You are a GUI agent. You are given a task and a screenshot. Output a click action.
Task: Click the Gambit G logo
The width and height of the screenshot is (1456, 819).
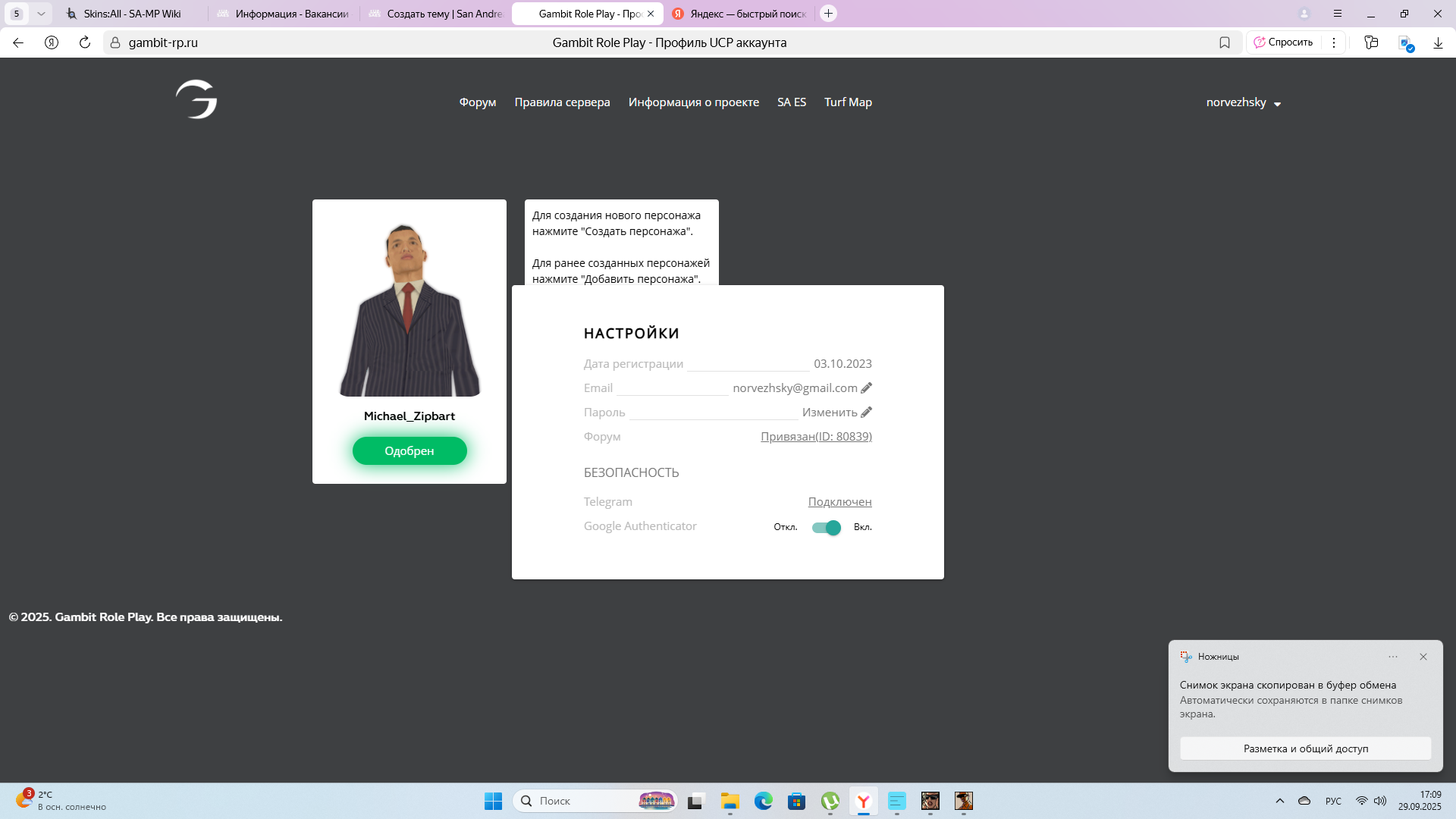pos(196,100)
